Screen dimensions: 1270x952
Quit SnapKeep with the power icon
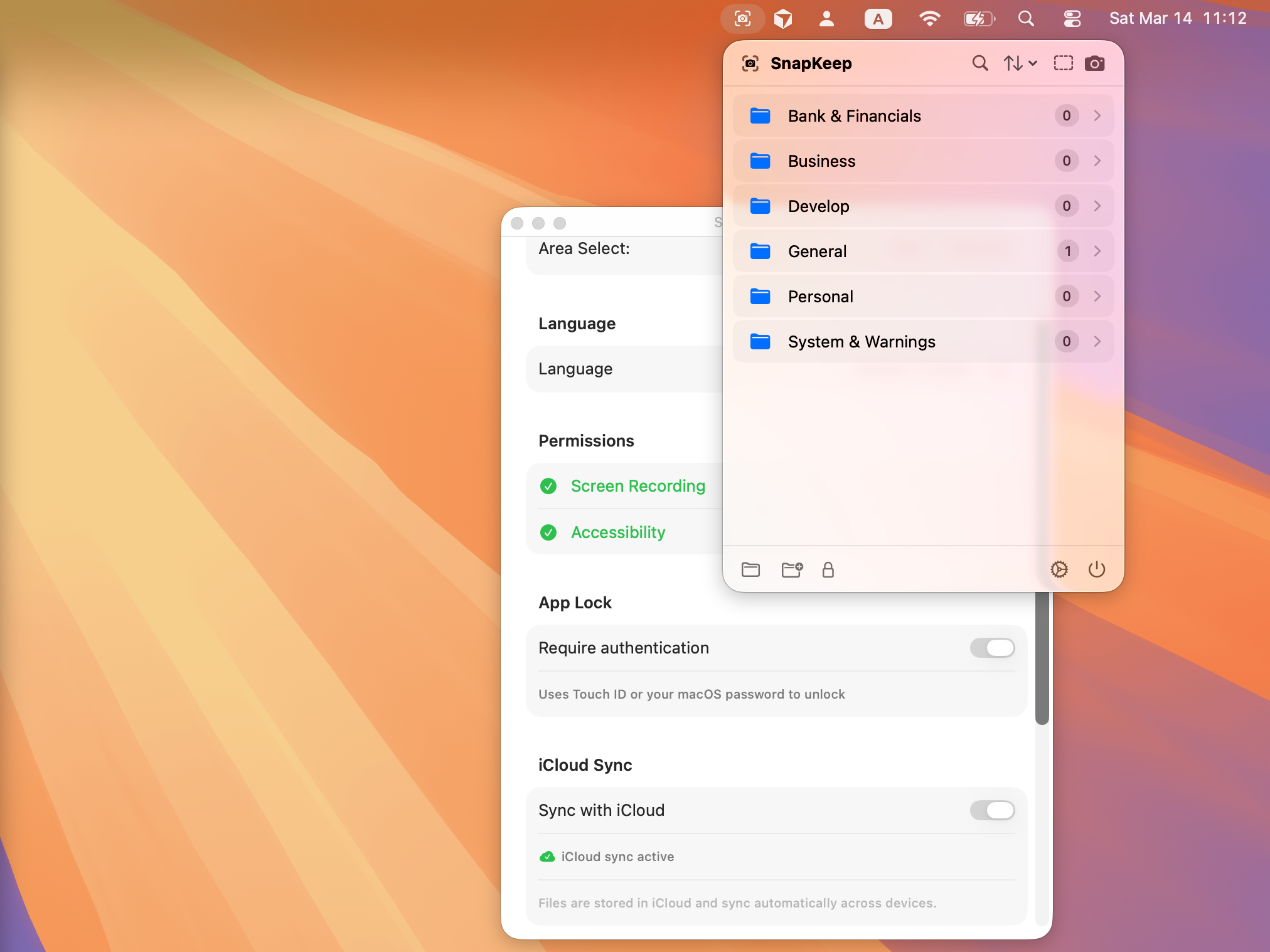coord(1096,569)
